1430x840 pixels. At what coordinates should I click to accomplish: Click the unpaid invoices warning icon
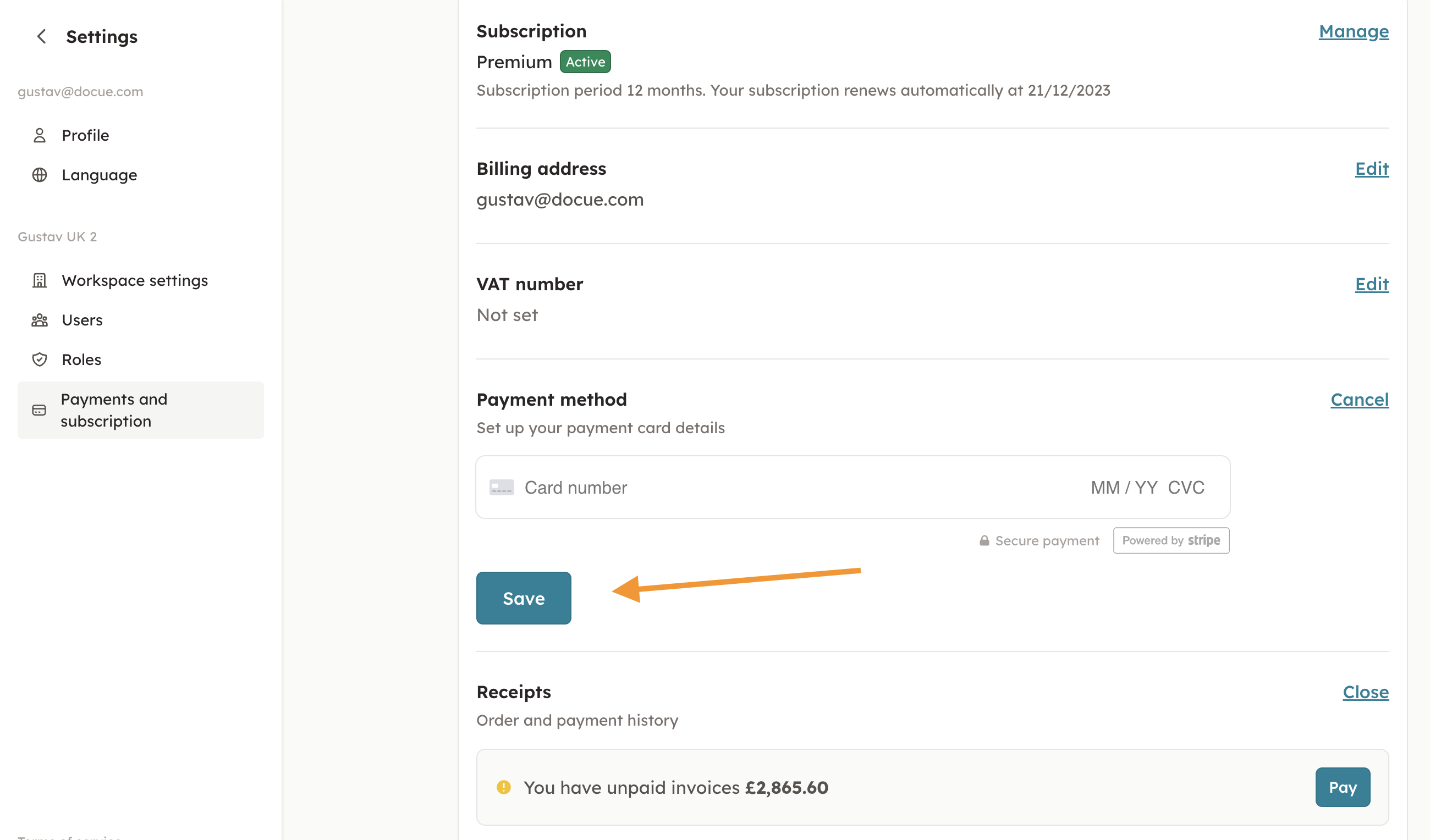(503, 787)
